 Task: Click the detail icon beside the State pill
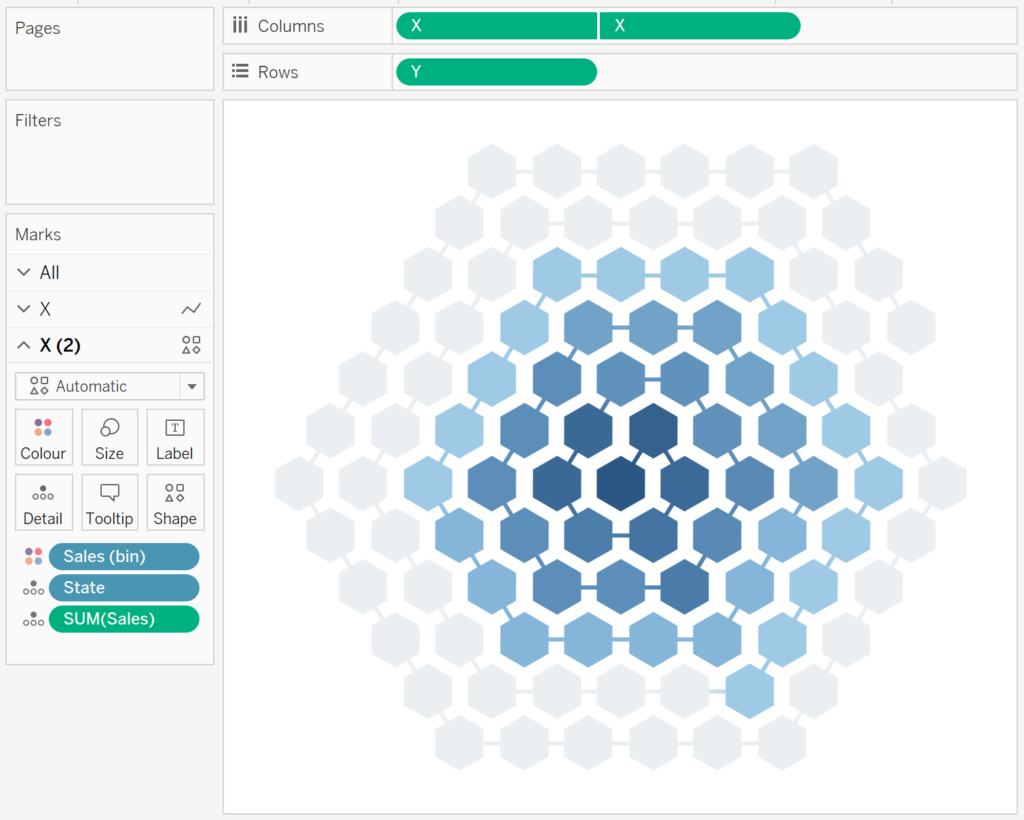[33, 588]
